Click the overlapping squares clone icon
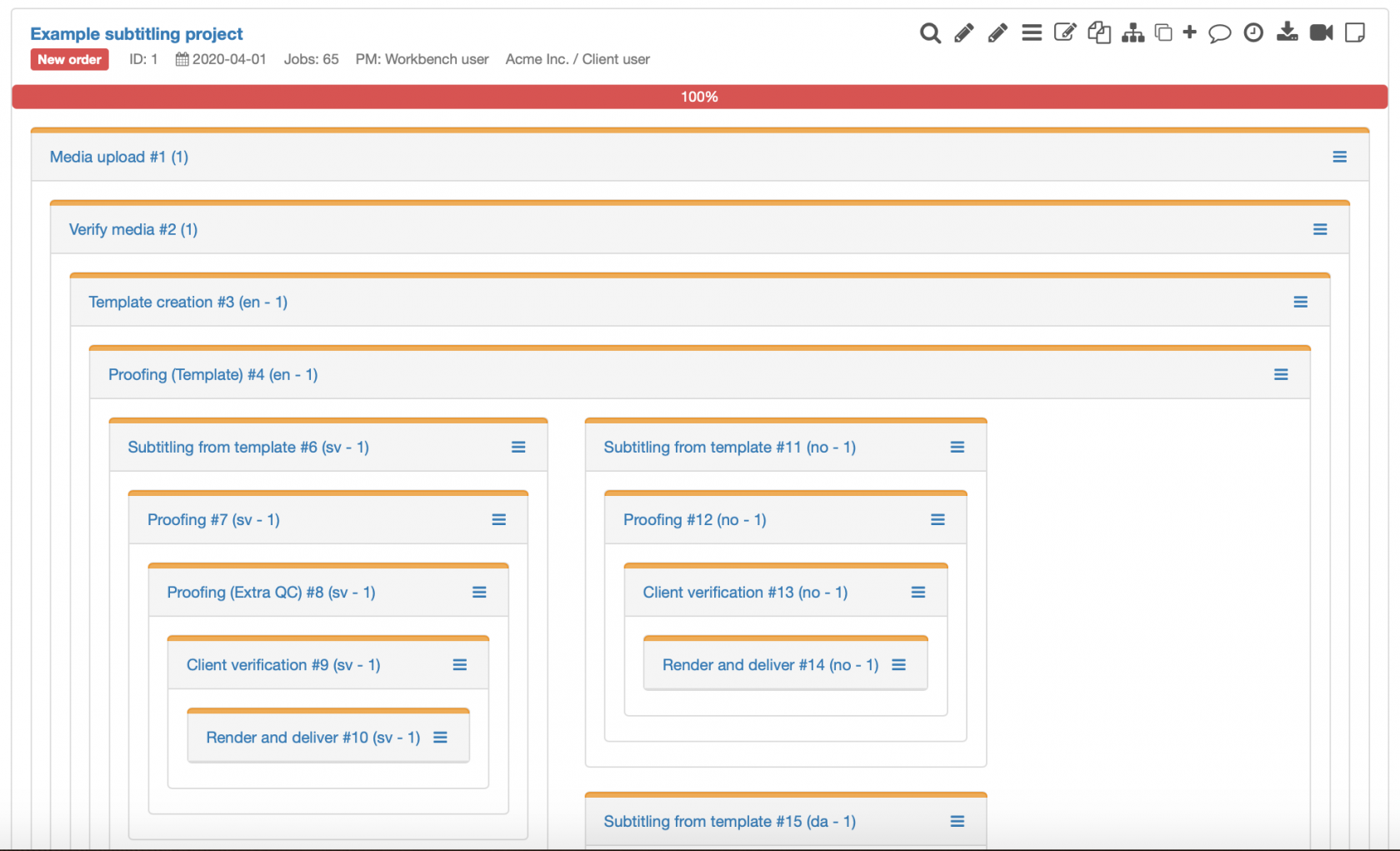Viewport: 1400px width, 851px height. click(1163, 33)
